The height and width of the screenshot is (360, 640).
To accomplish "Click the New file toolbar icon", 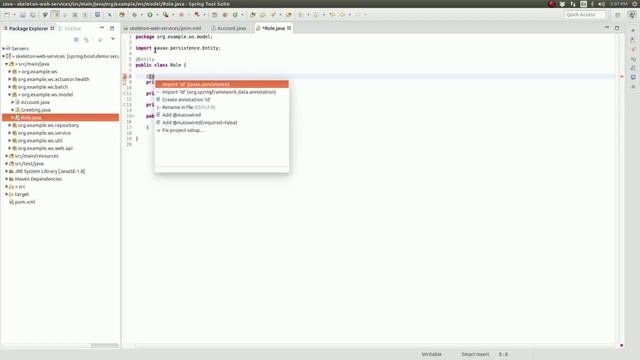I will tap(7, 15).
